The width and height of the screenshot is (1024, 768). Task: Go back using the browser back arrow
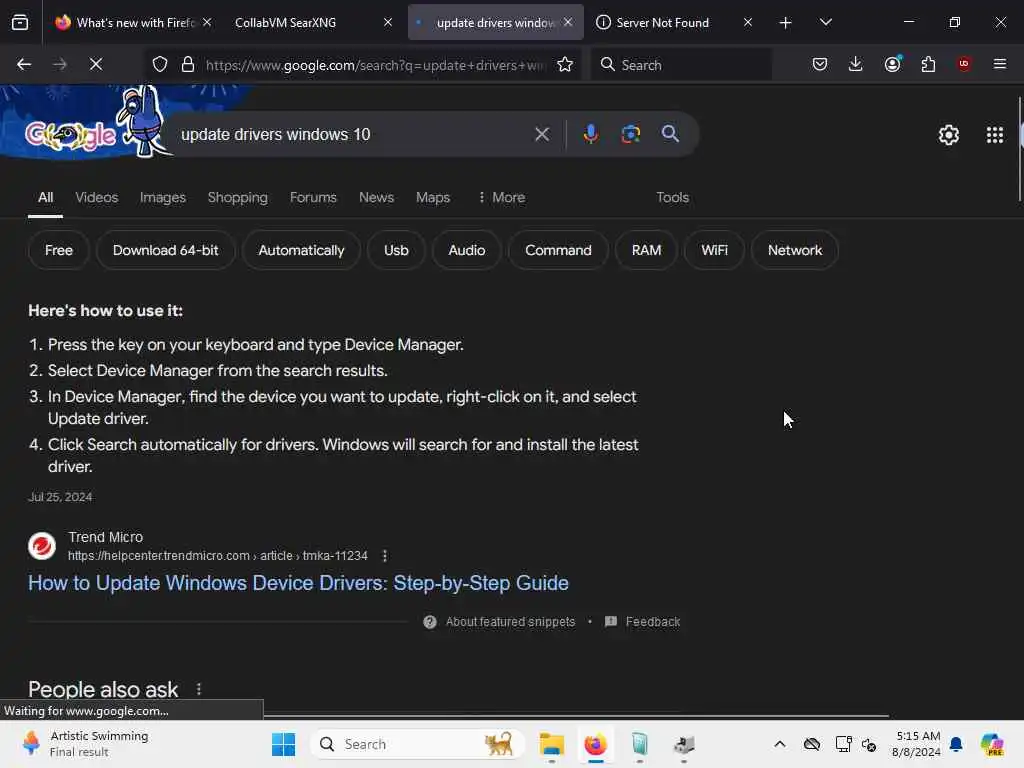(24, 64)
